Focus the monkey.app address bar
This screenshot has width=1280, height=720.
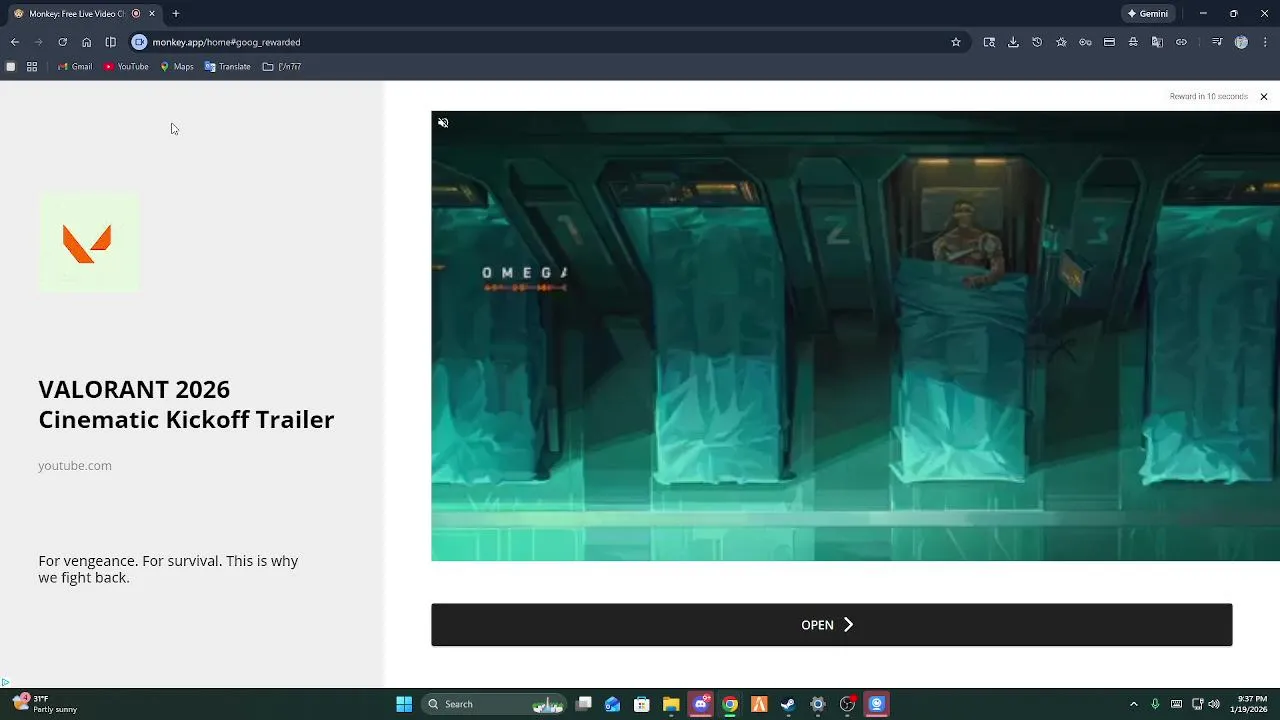coord(550,42)
